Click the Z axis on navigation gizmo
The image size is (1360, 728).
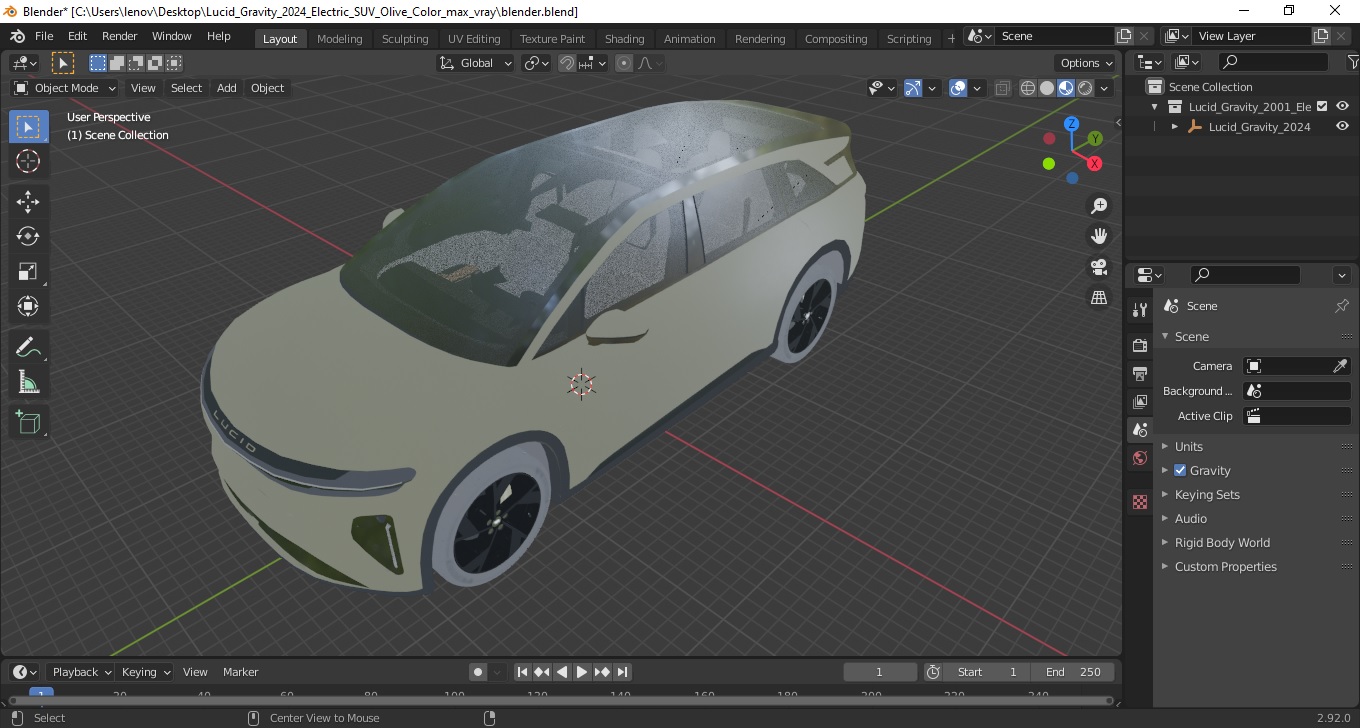coord(1071,124)
